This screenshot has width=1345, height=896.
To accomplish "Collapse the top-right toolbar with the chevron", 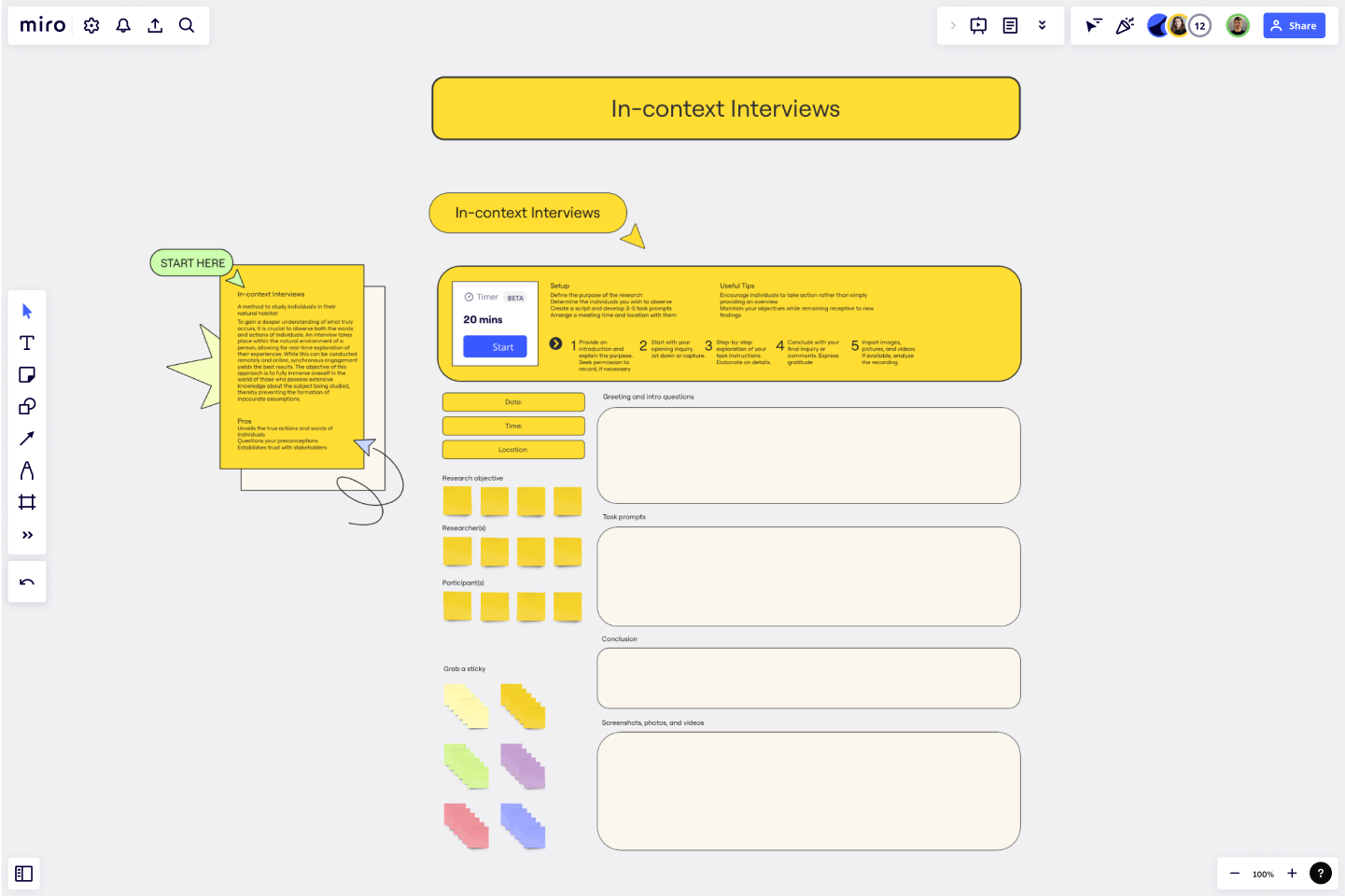I will tap(951, 25).
